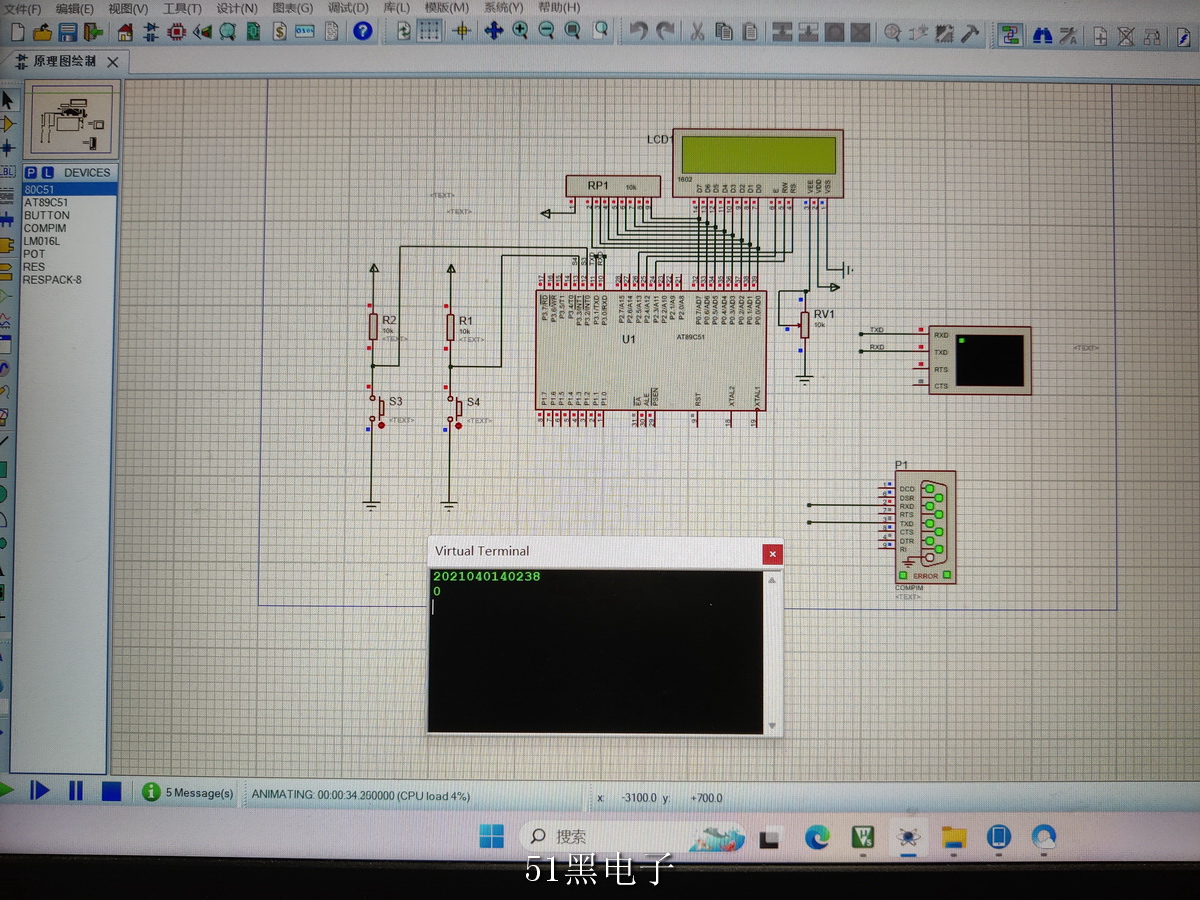Select RESPACK-8 in the devices list

pyautogui.click(x=70, y=280)
